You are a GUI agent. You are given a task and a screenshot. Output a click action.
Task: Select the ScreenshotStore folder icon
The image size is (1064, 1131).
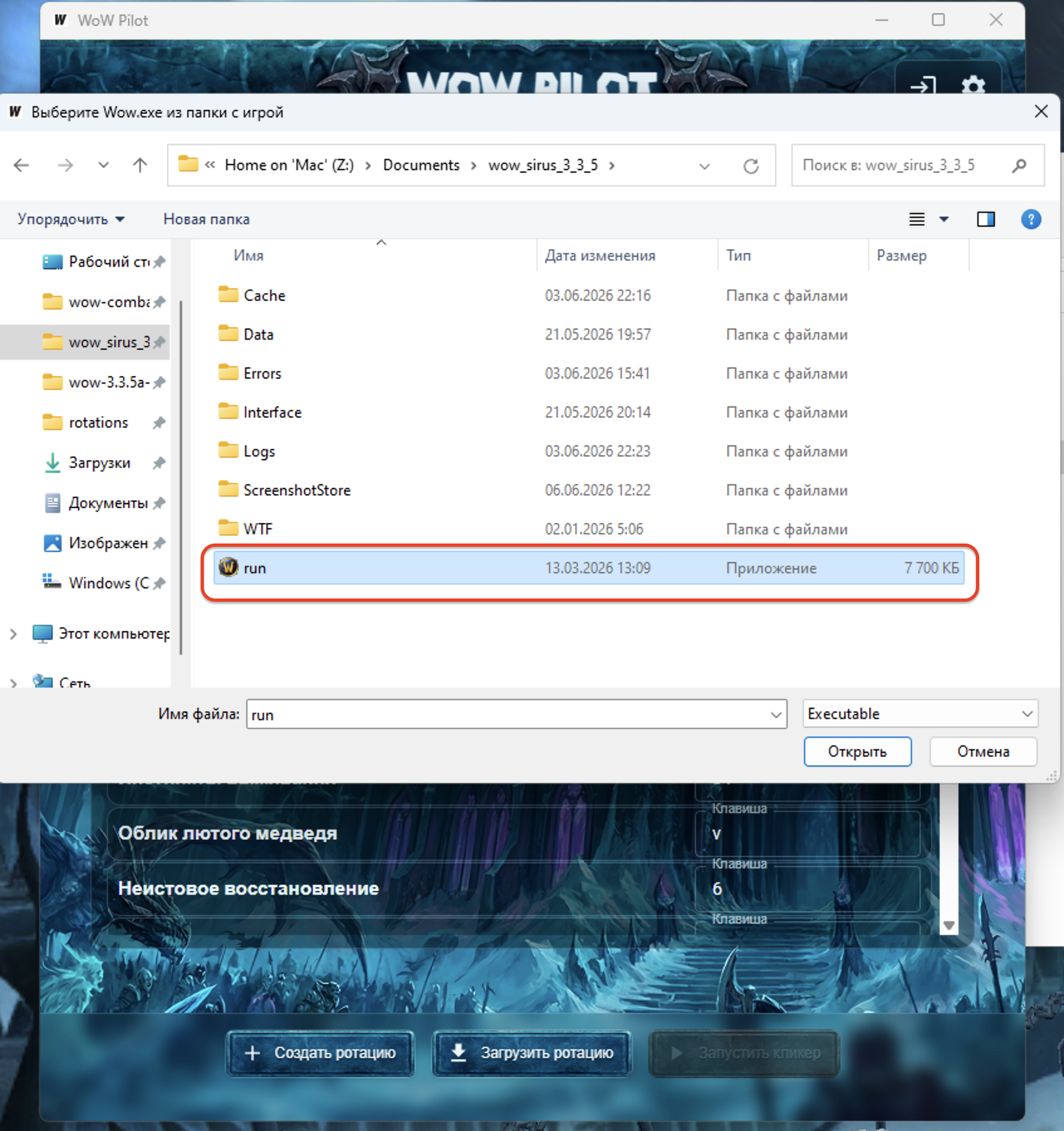coord(228,489)
